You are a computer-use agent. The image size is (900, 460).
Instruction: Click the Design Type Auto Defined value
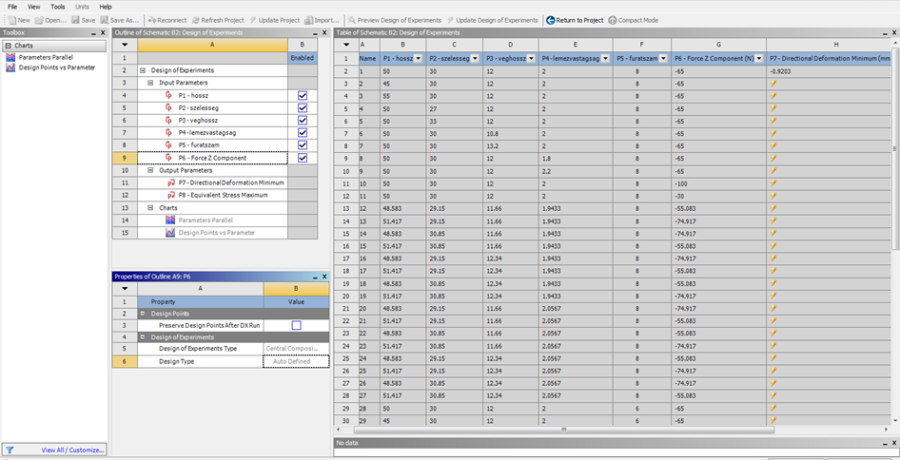pyautogui.click(x=296, y=362)
